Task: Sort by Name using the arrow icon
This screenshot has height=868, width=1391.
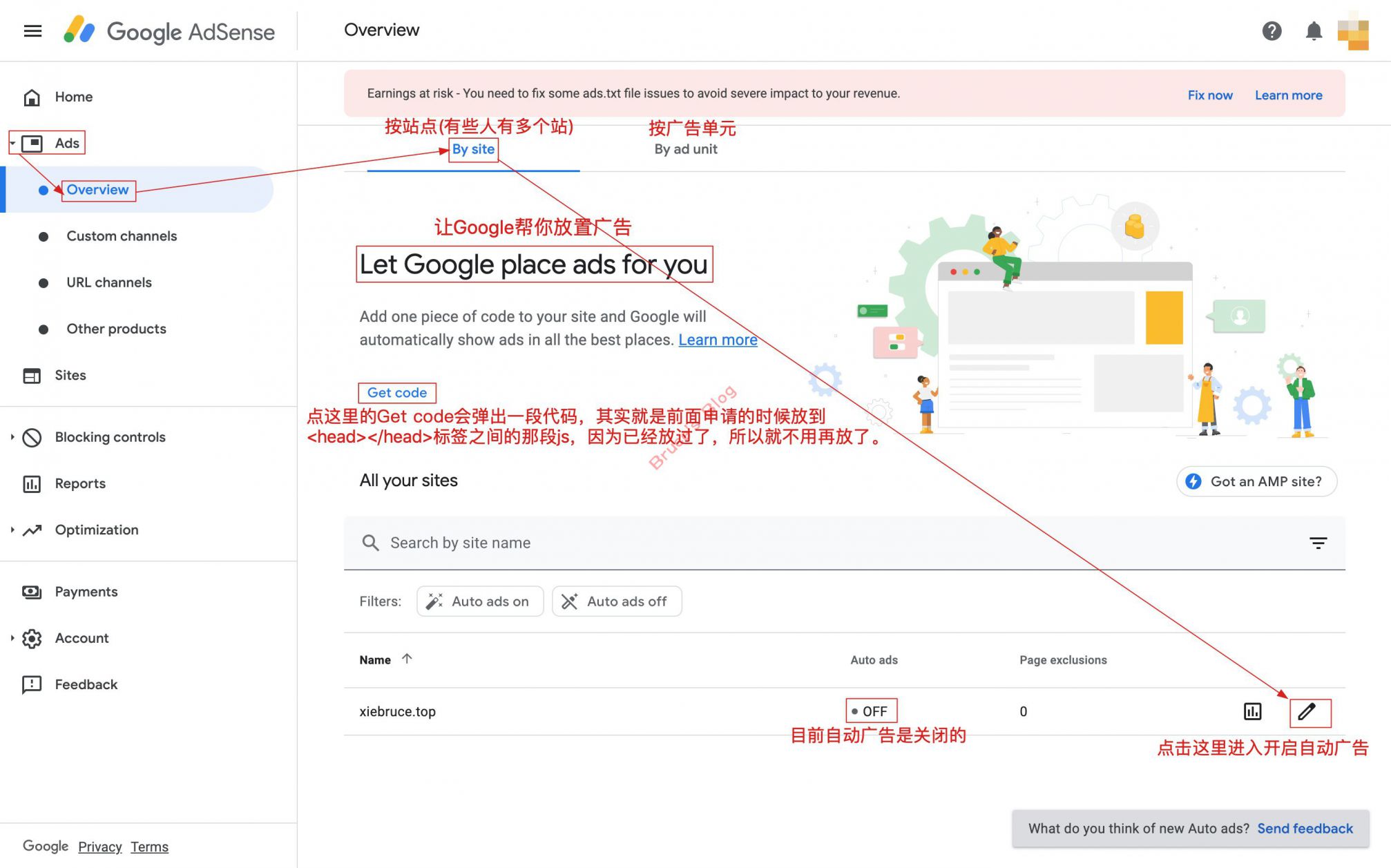Action: click(x=407, y=659)
